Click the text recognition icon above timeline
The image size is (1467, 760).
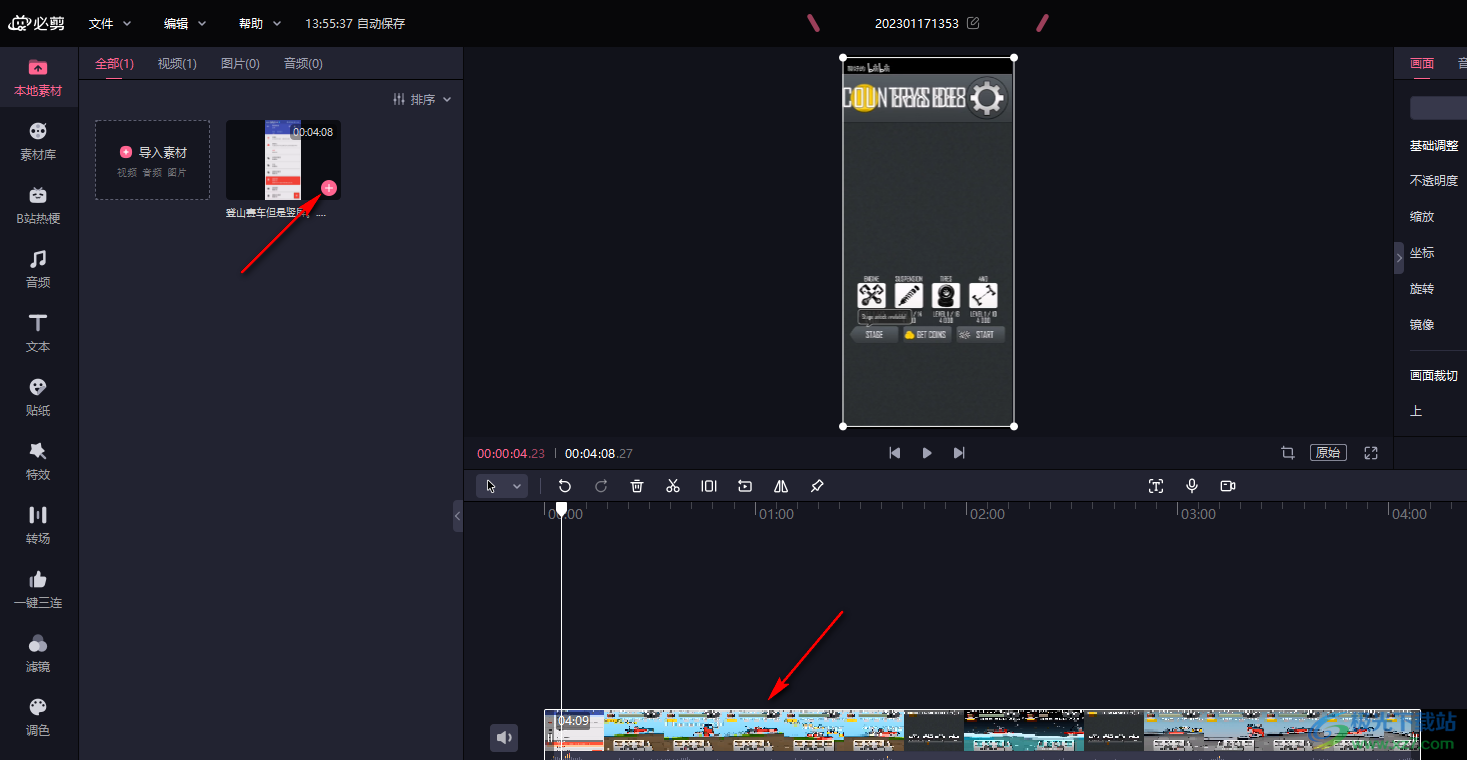pos(1156,486)
